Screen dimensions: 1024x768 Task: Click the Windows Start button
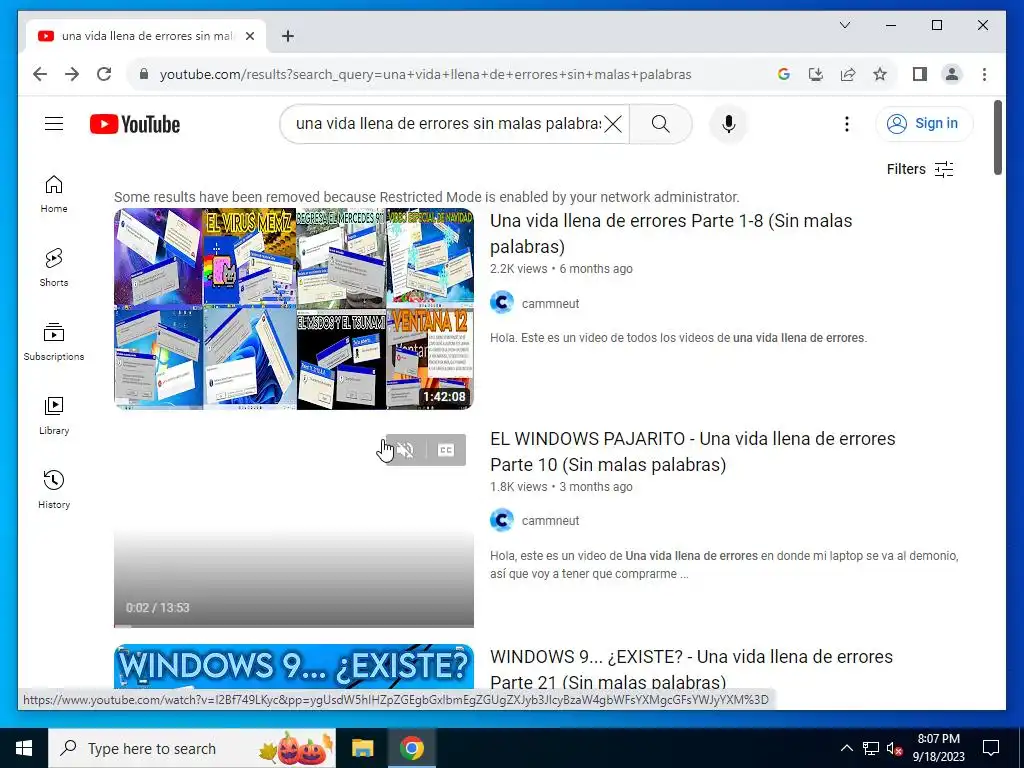tap(24, 748)
